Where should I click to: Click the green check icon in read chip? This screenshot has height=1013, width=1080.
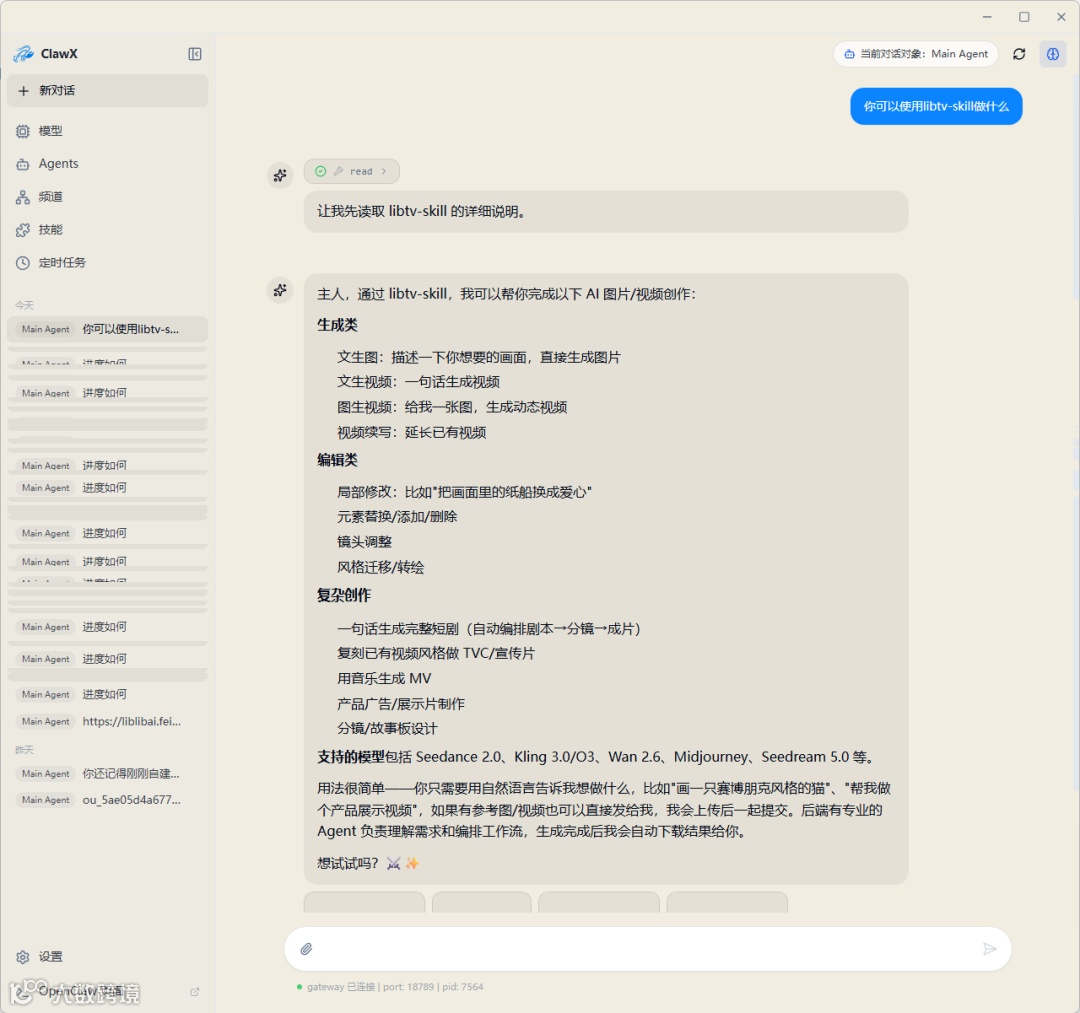click(x=320, y=171)
